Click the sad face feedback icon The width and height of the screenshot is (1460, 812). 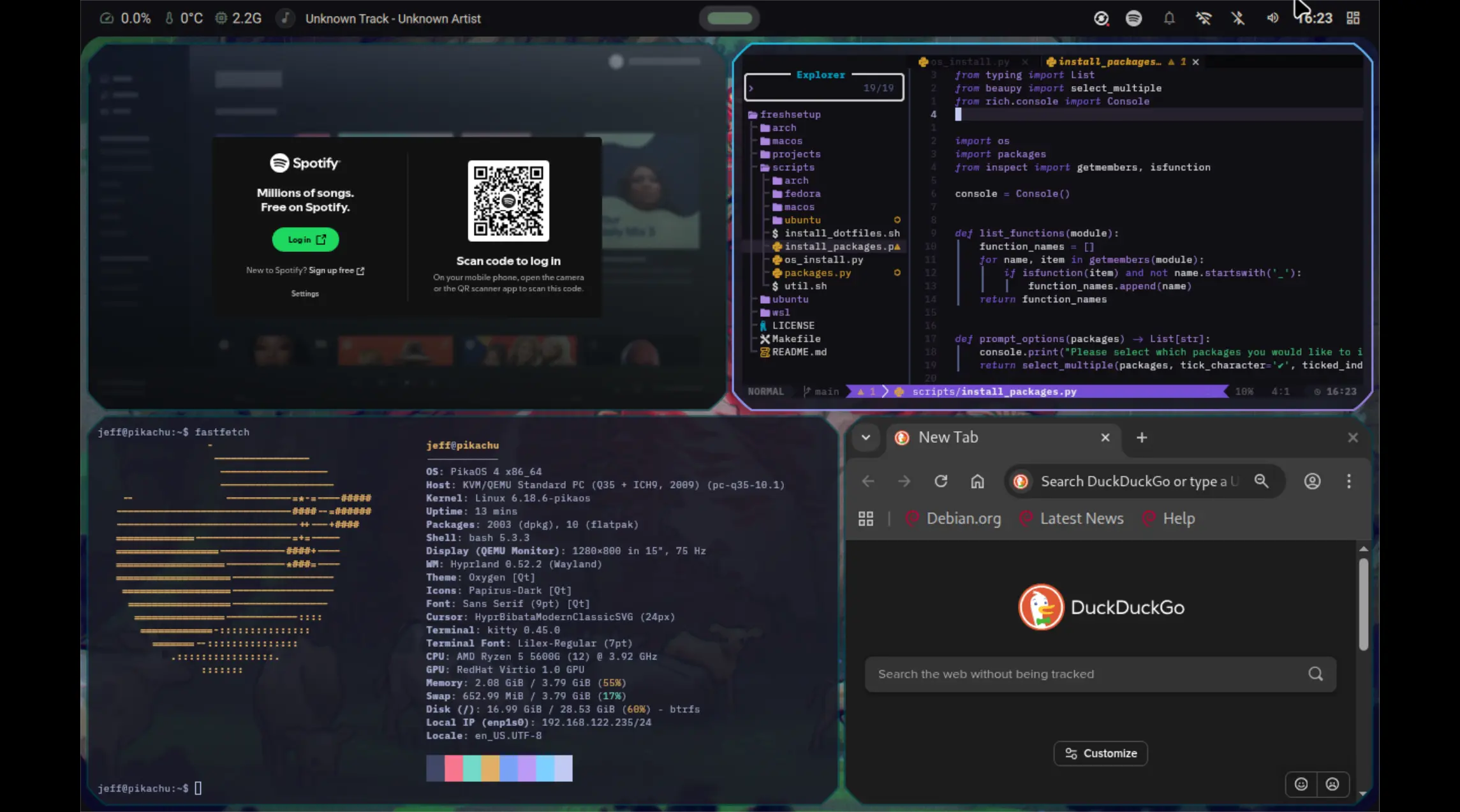coord(1332,784)
